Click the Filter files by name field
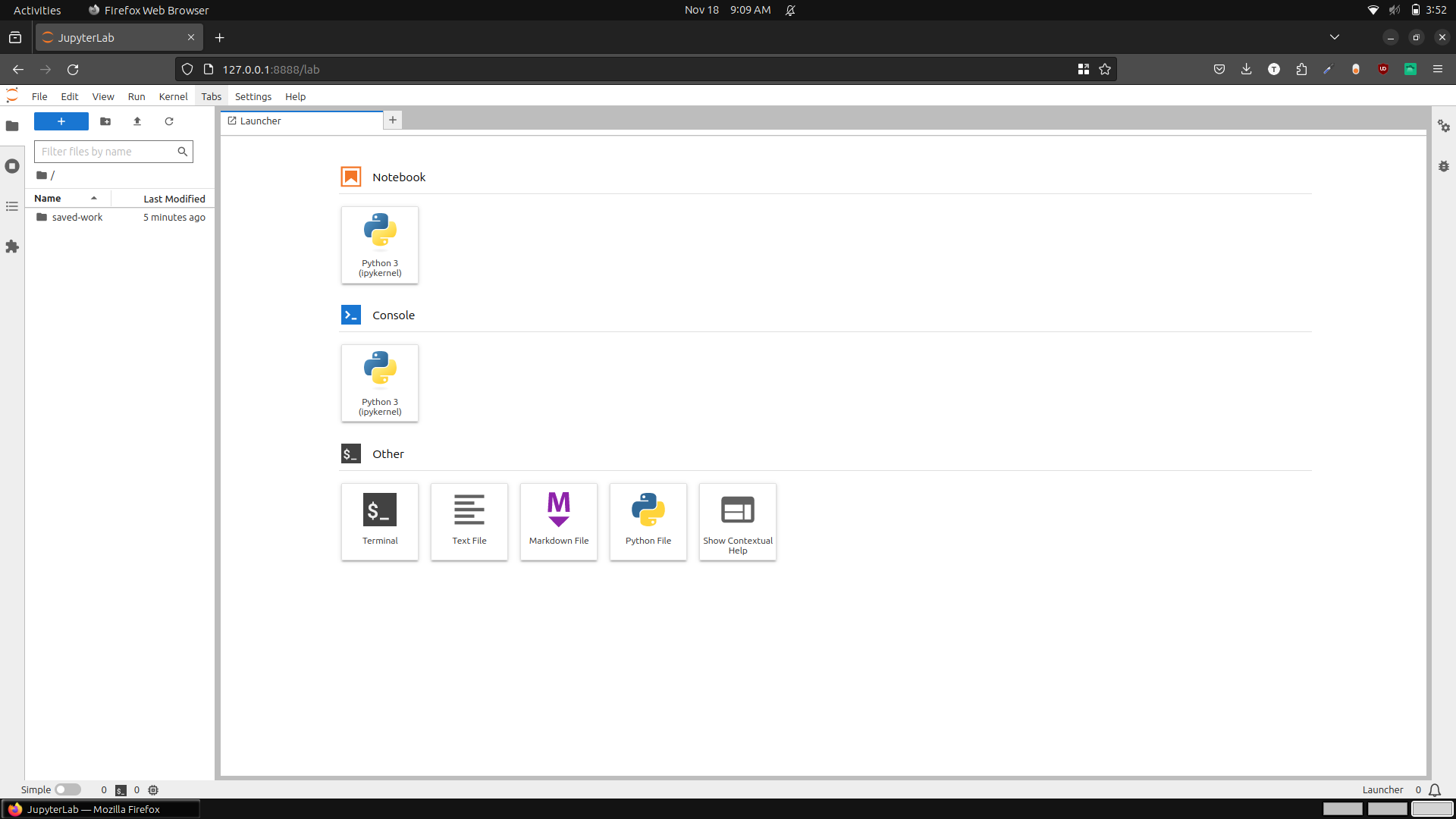 (106, 152)
